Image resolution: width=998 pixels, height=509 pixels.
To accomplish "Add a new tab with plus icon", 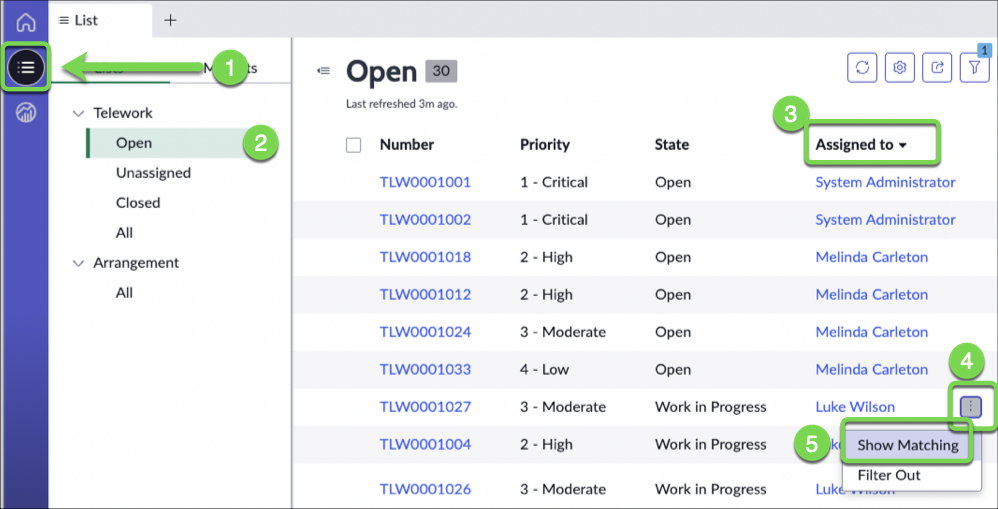I will (x=170, y=20).
